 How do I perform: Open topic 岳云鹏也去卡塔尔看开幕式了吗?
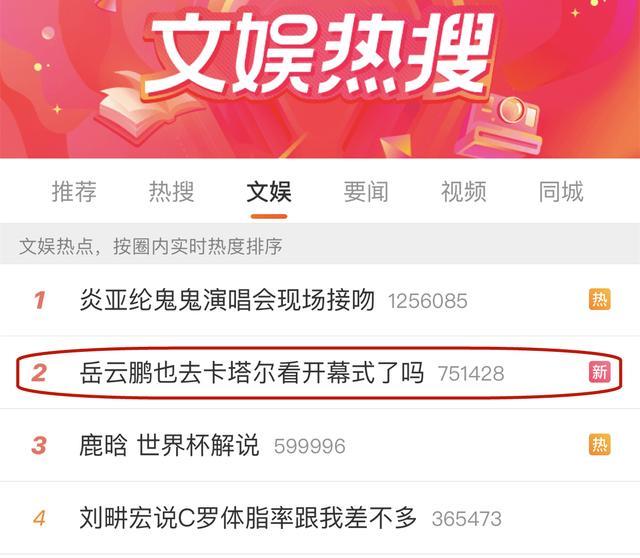pos(252,372)
